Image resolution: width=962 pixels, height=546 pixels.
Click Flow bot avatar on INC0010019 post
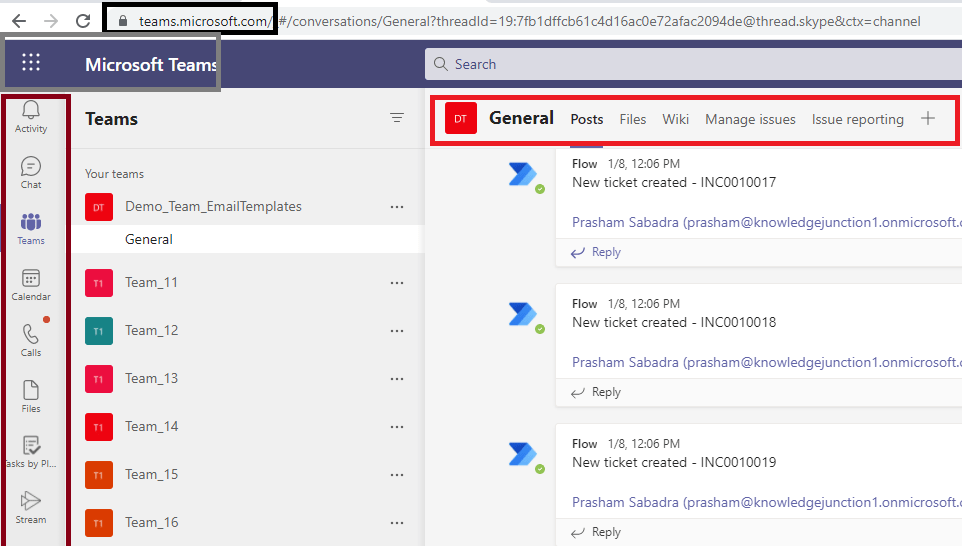click(x=523, y=455)
